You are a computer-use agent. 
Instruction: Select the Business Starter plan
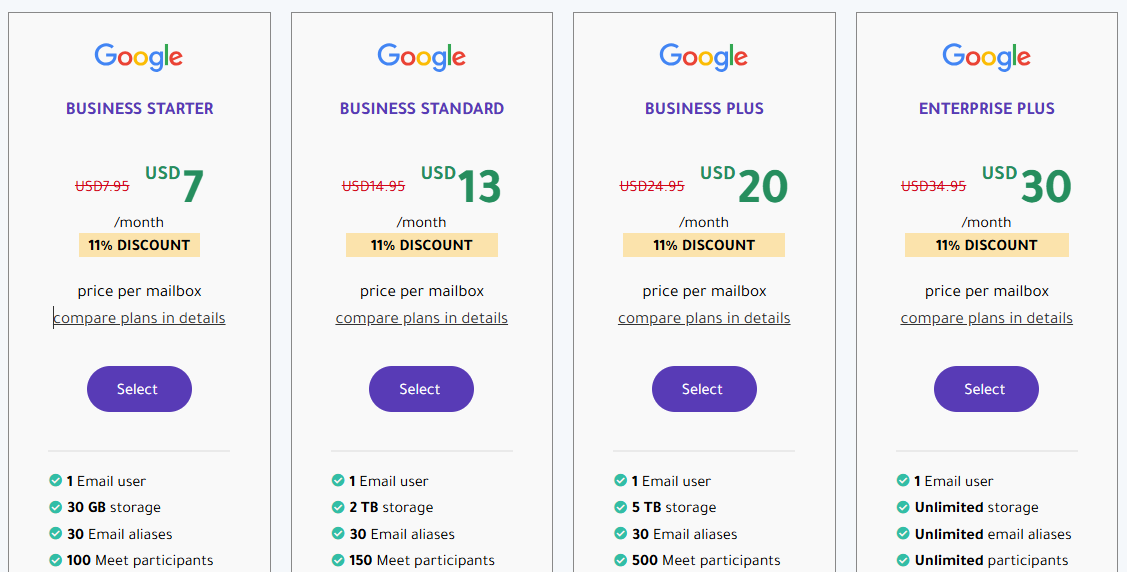[x=139, y=389]
